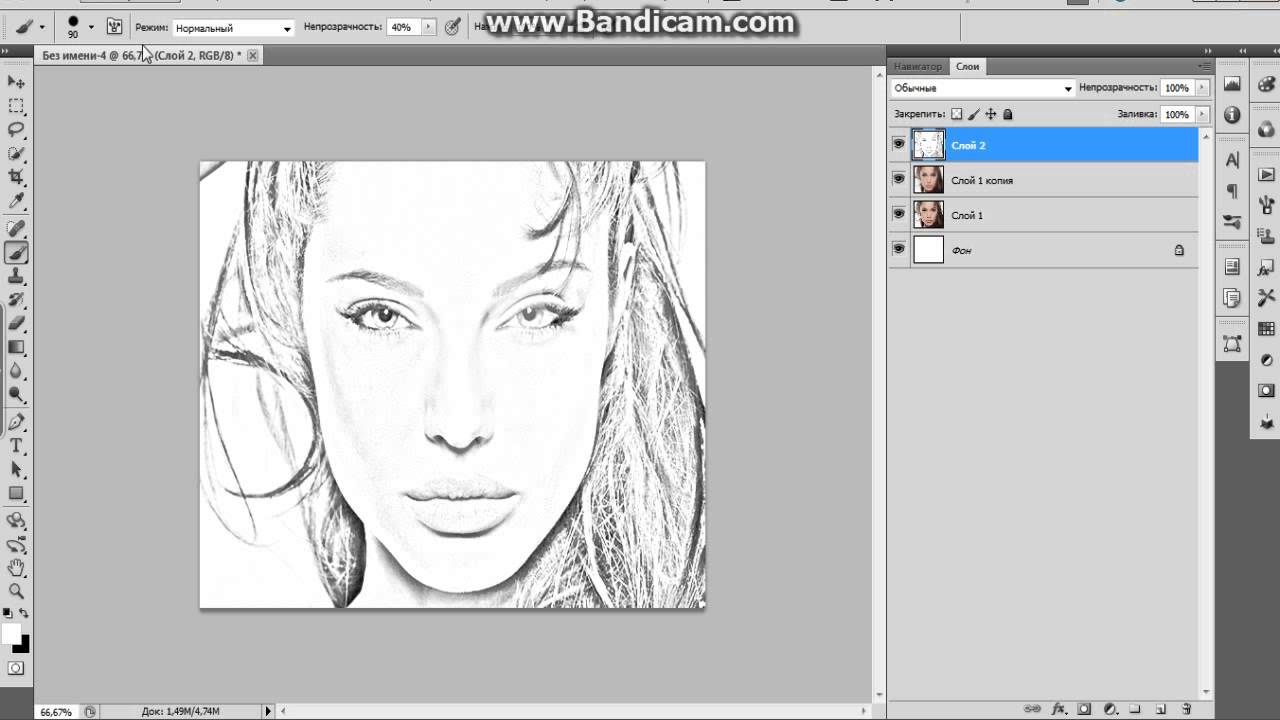Viewport: 1280px width, 720px height.
Task: Hide the Слой 1 layer
Action: click(x=899, y=214)
